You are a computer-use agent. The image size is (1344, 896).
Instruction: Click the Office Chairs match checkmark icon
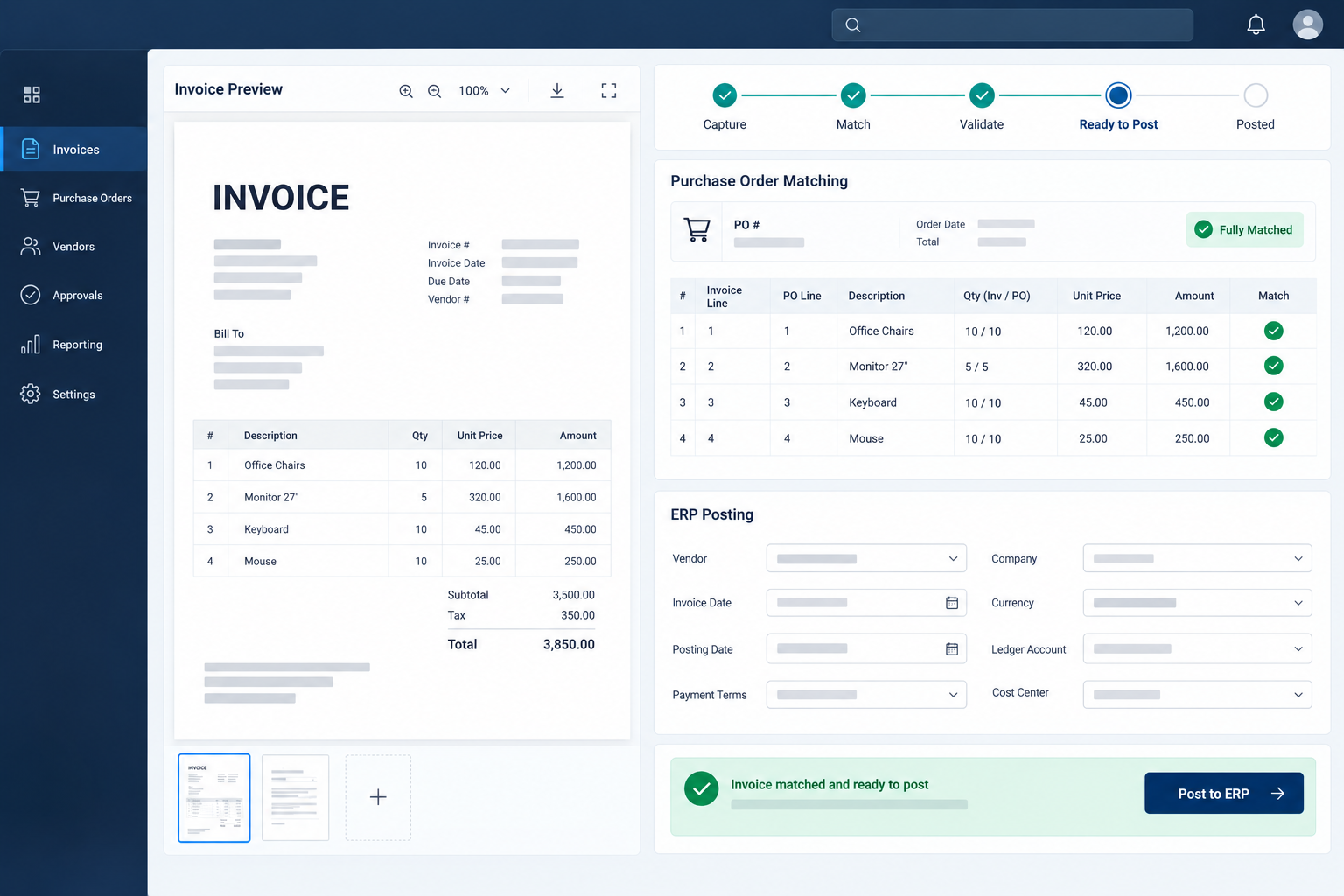(x=1273, y=331)
